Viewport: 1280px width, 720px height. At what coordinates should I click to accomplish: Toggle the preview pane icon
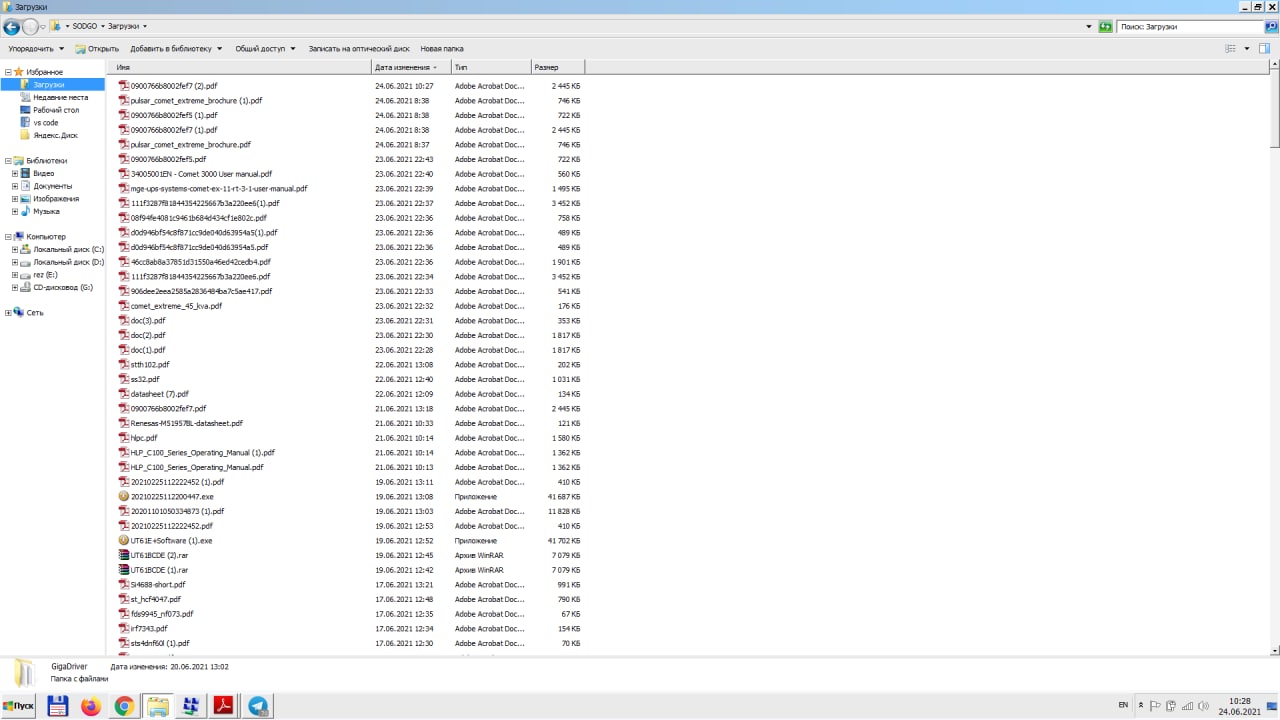tap(1264, 48)
